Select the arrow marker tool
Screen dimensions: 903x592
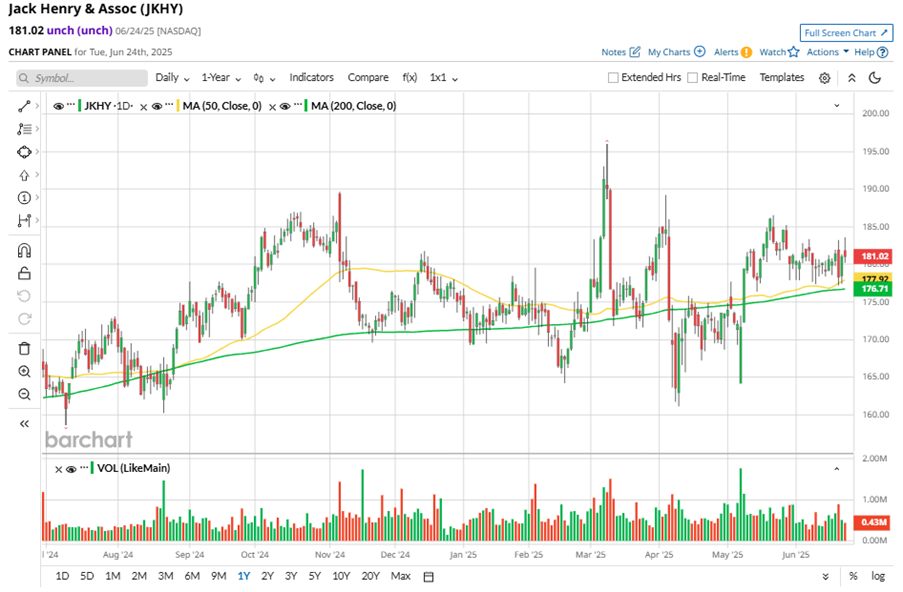24,175
